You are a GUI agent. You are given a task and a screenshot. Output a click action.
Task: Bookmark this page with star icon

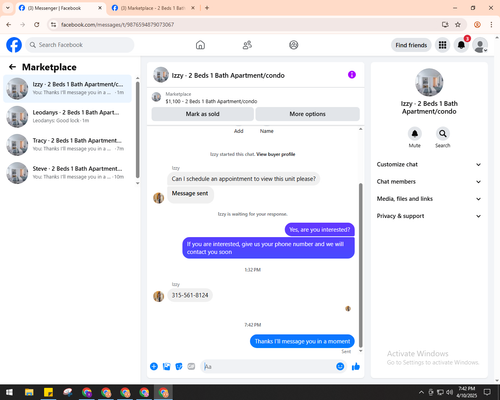[458, 24]
